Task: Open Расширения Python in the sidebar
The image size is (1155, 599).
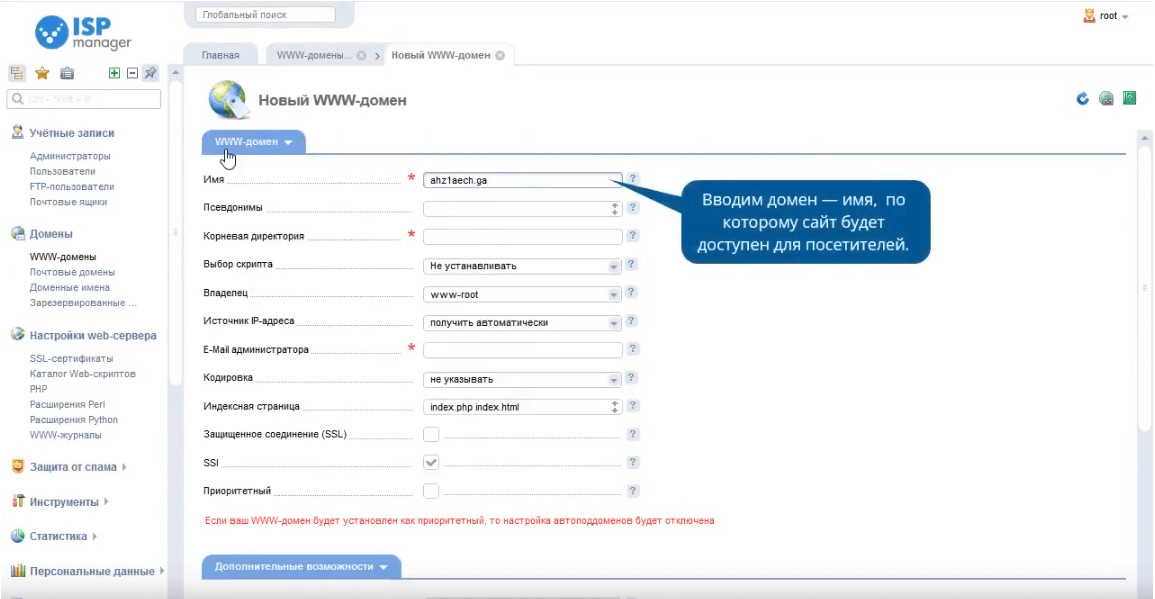Action: click(x=74, y=419)
